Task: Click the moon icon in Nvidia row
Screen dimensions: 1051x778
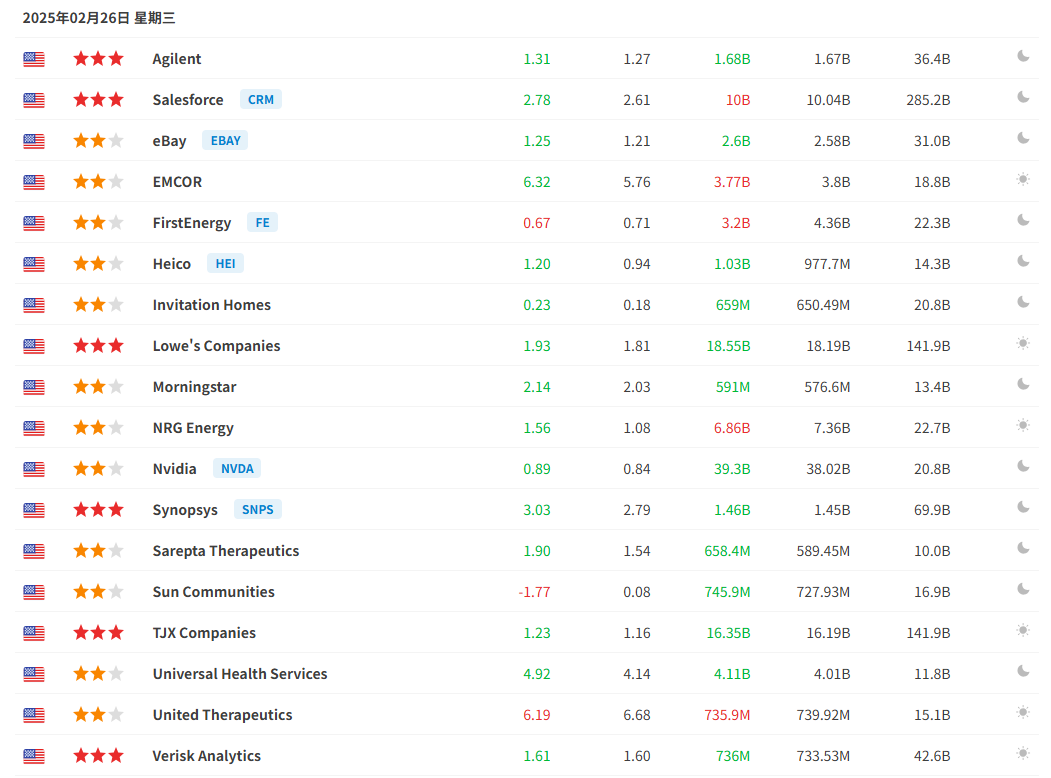Action: click(1023, 467)
